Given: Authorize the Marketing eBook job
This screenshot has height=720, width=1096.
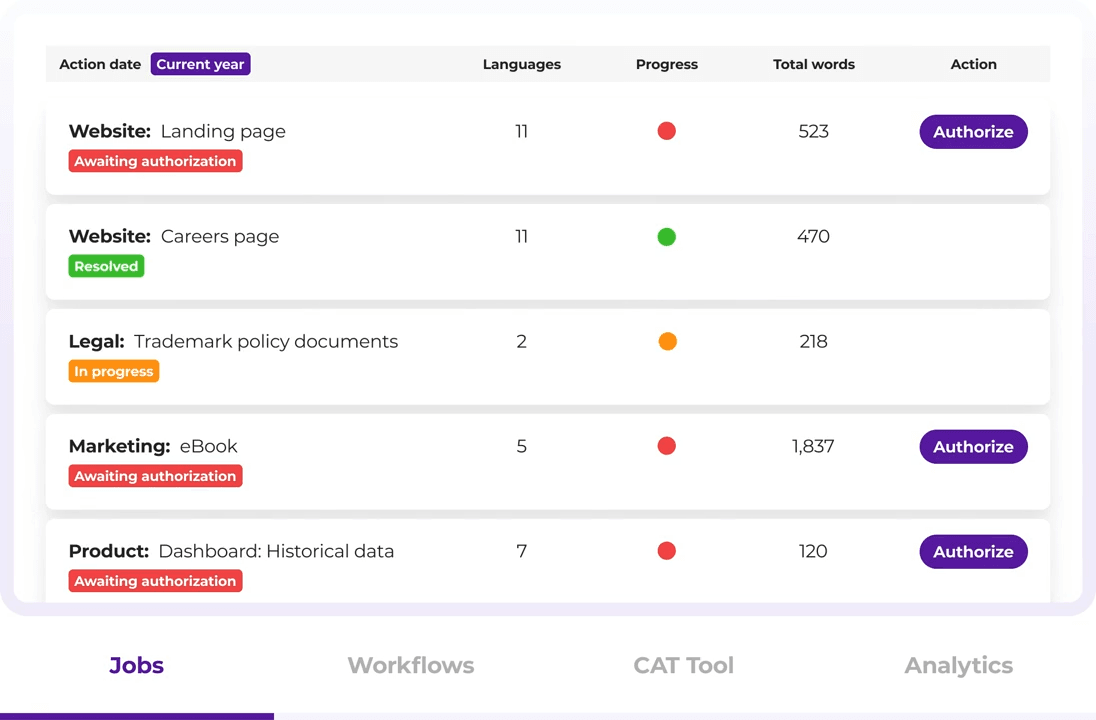Looking at the screenshot, I should (x=973, y=447).
